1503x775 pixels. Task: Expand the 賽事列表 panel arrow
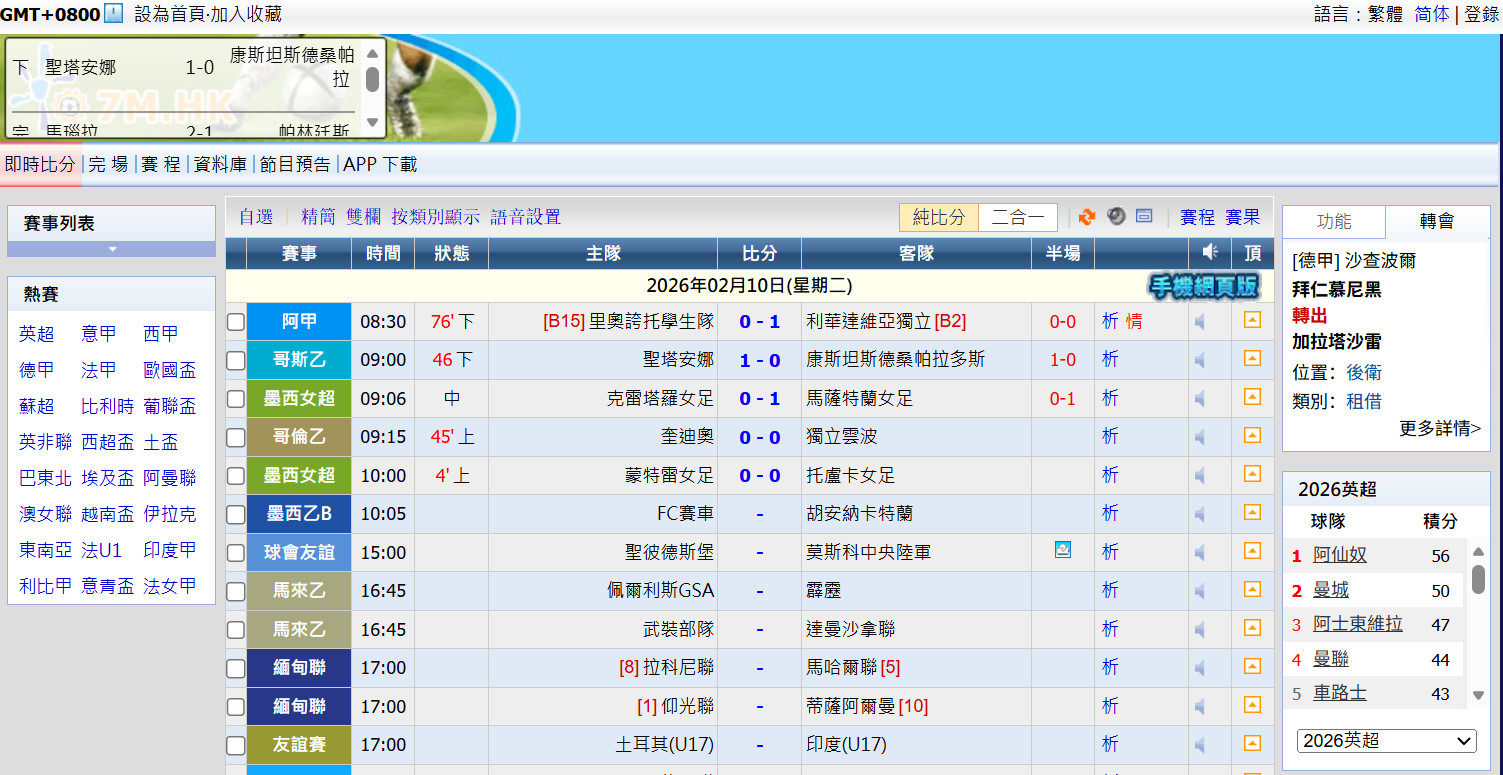pos(112,249)
